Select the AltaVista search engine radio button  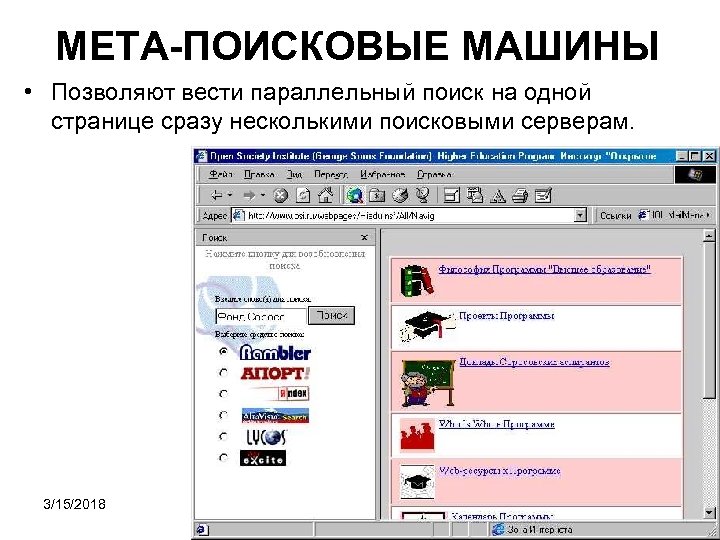point(224,415)
